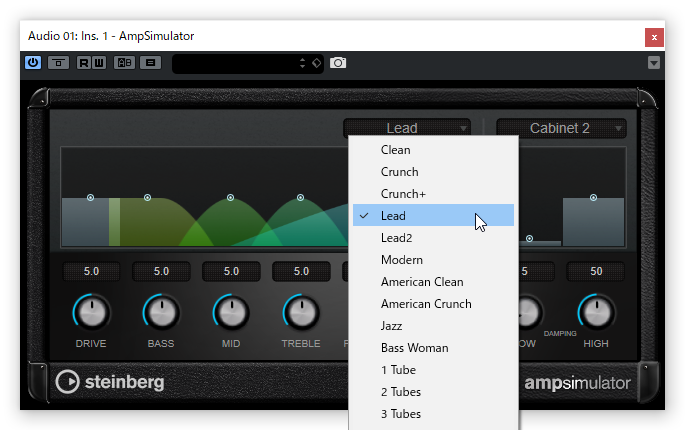Open the Cabinet 2 selector dropdown
Image resolution: width=685 pixels, height=430 pixels.
tap(561, 128)
